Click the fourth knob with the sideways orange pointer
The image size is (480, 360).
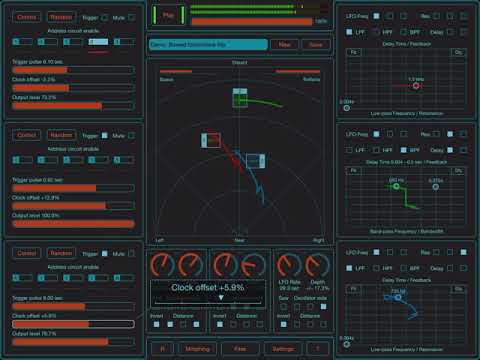253,265
